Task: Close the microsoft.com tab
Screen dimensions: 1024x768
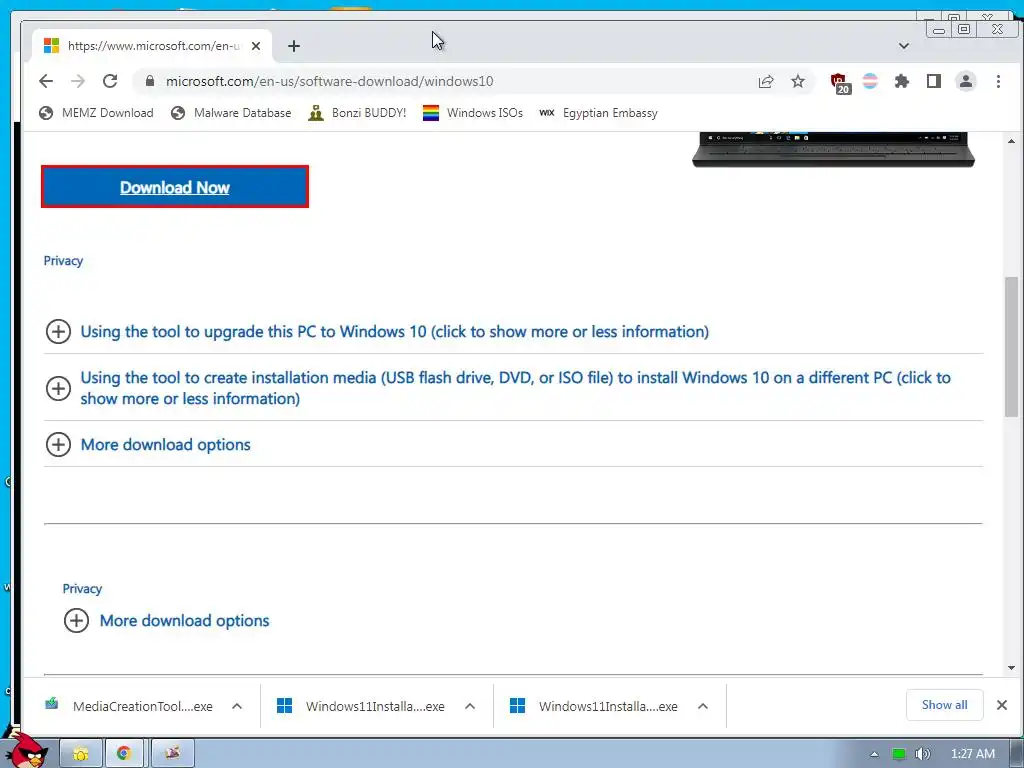Action: [256, 46]
